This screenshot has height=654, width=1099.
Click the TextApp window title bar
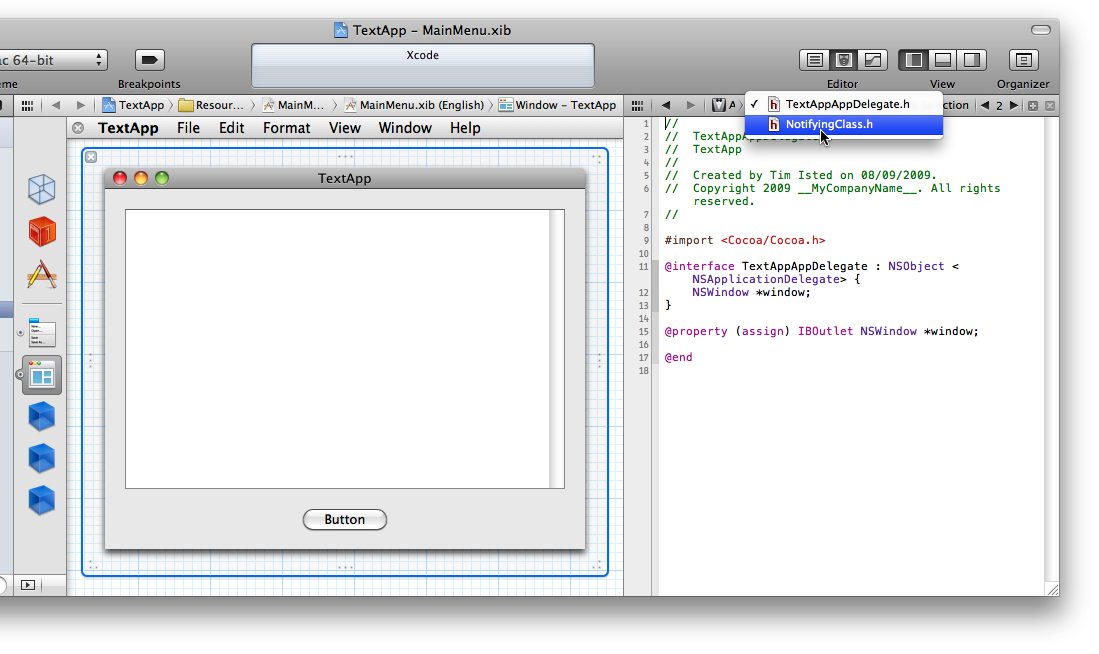(x=345, y=178)
